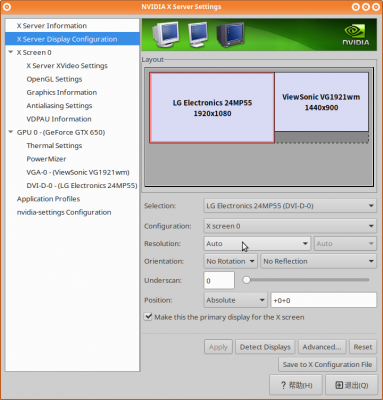The width and height of the screenshot is (383, 400).
Task: Open Thermal Settings page
Action: [x=54, y=146]
